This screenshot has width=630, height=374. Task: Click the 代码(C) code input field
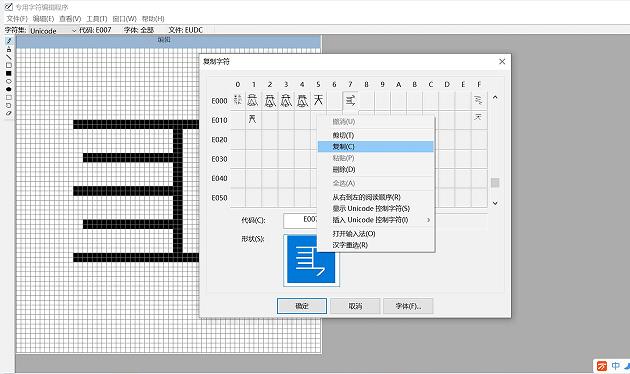click(300, 220)
